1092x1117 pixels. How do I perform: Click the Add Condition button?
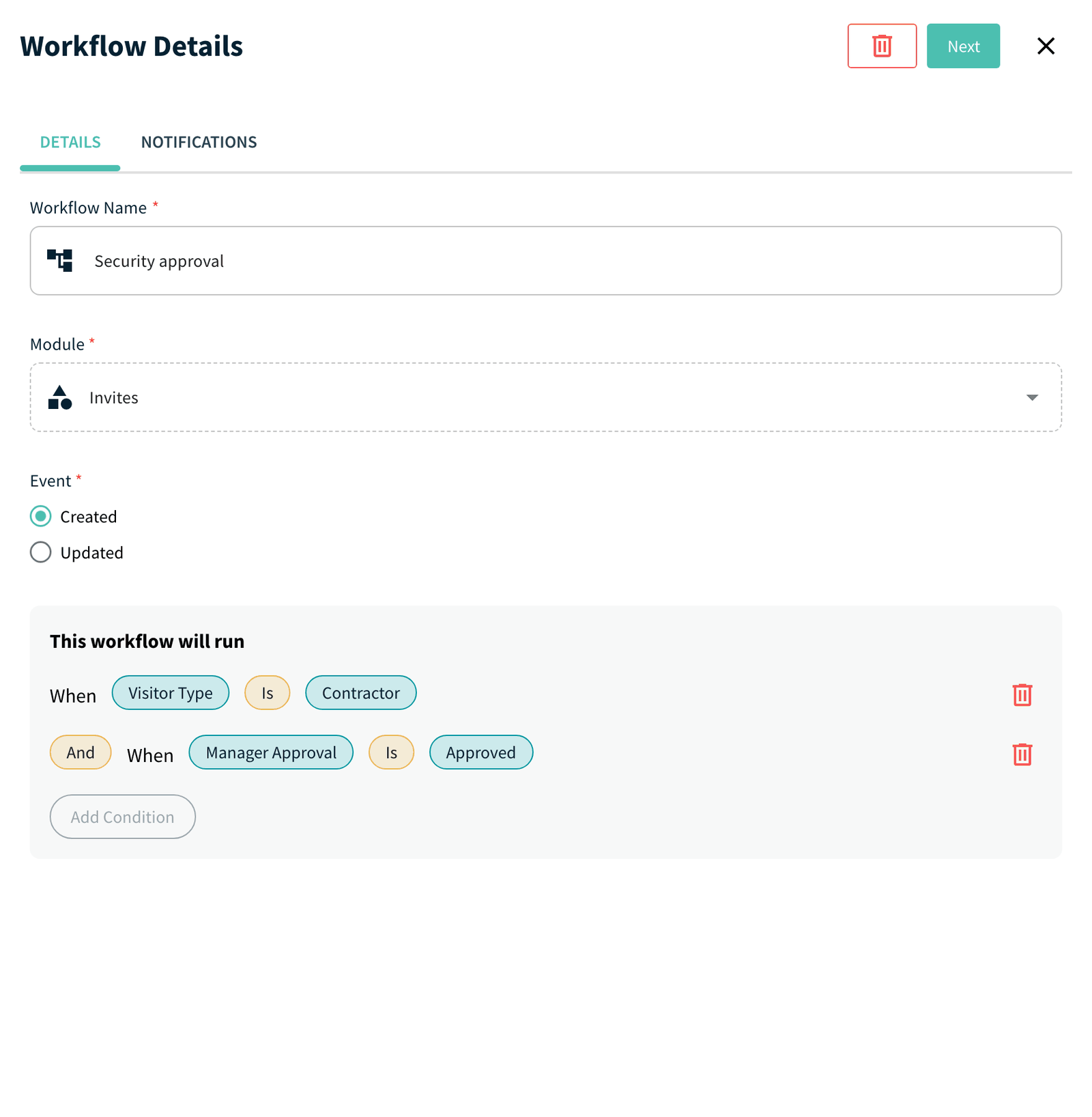coord(123,817)
